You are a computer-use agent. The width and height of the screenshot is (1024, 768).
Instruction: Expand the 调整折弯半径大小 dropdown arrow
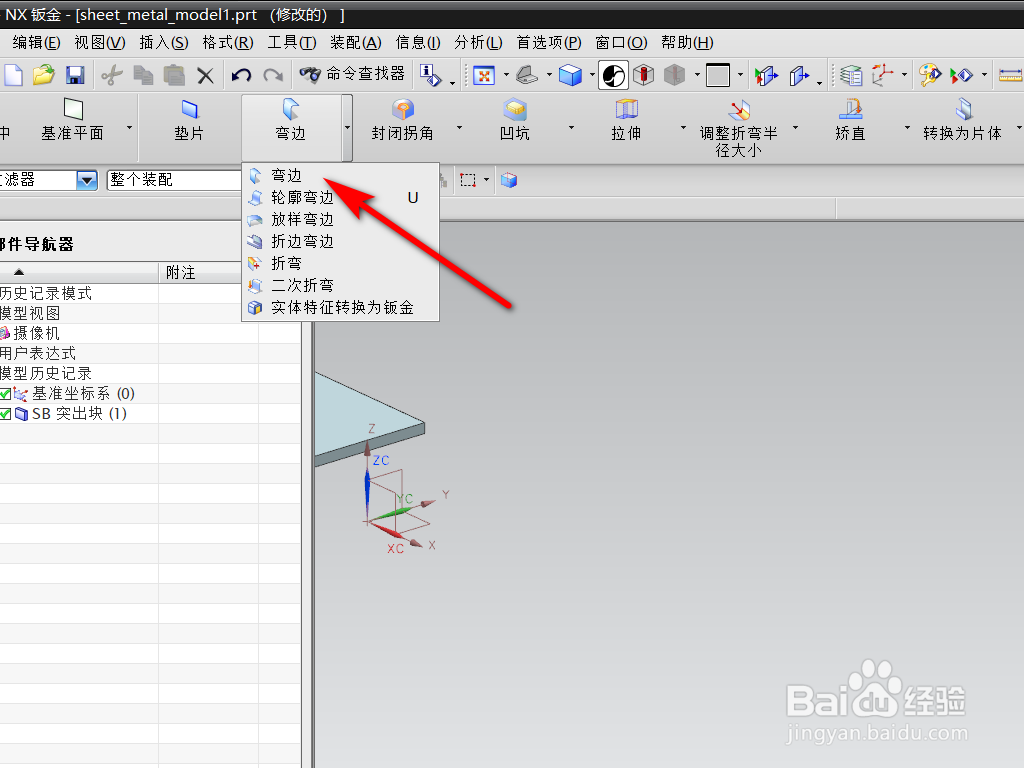pyautogui.click(x=795, y=127)
